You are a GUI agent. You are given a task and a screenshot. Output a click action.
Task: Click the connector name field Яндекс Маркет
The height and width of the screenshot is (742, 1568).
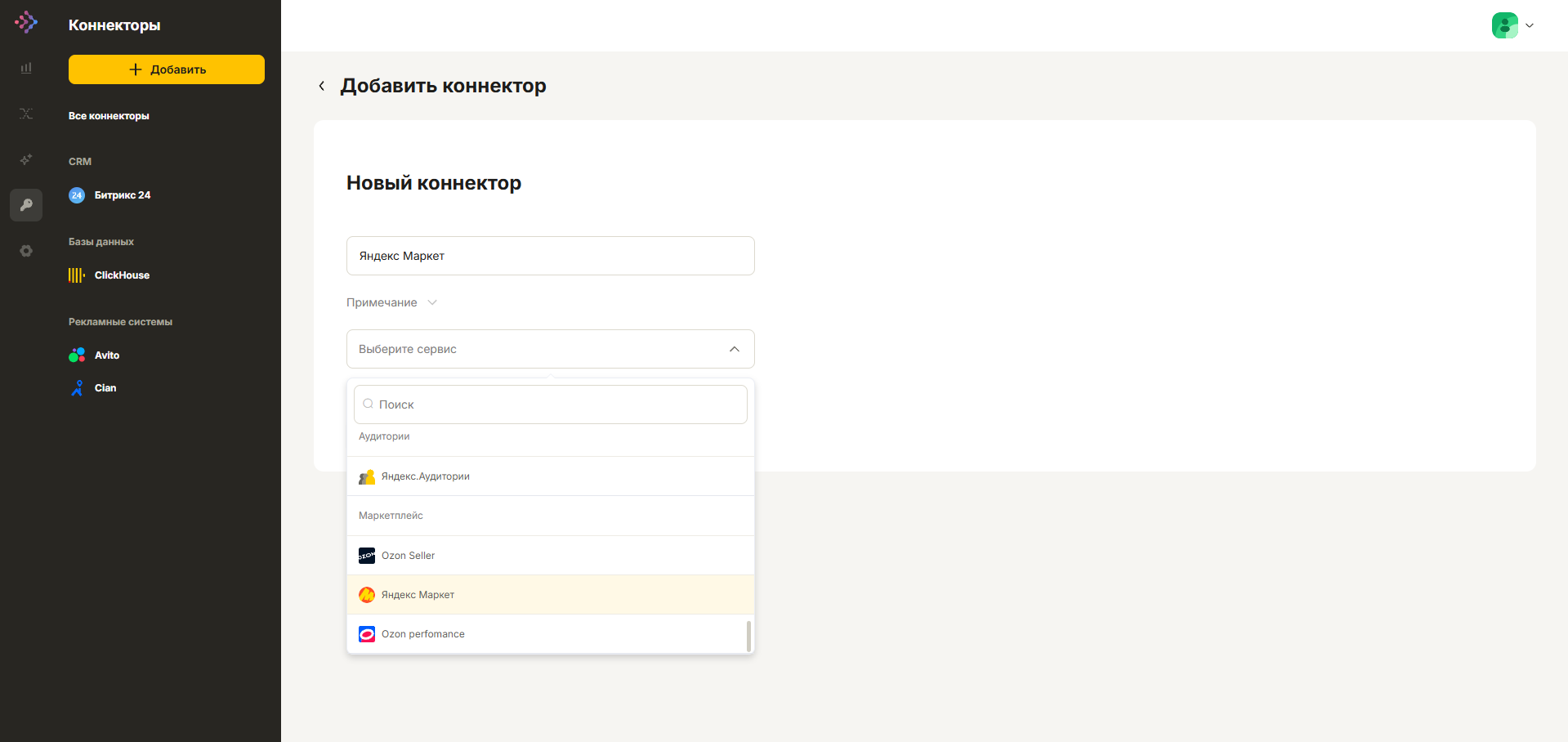[x=551, y=256]
